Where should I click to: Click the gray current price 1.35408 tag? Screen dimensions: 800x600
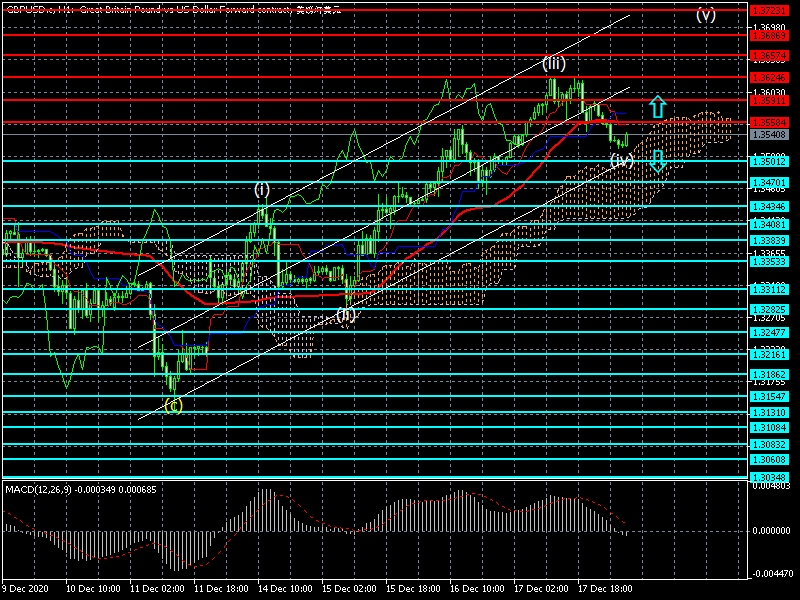(x=769, y=133)
